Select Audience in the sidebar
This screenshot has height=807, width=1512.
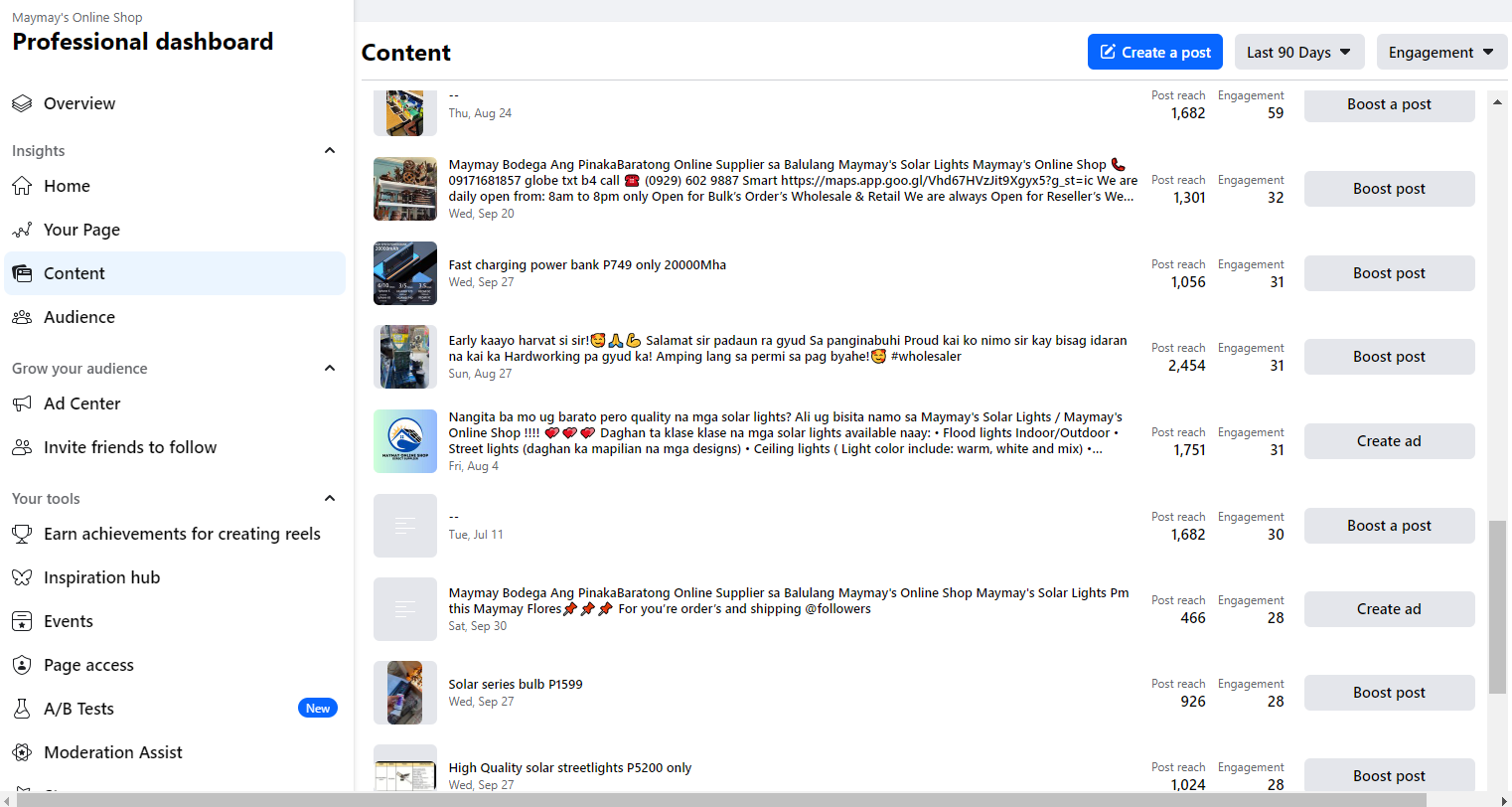click(175, 317)
